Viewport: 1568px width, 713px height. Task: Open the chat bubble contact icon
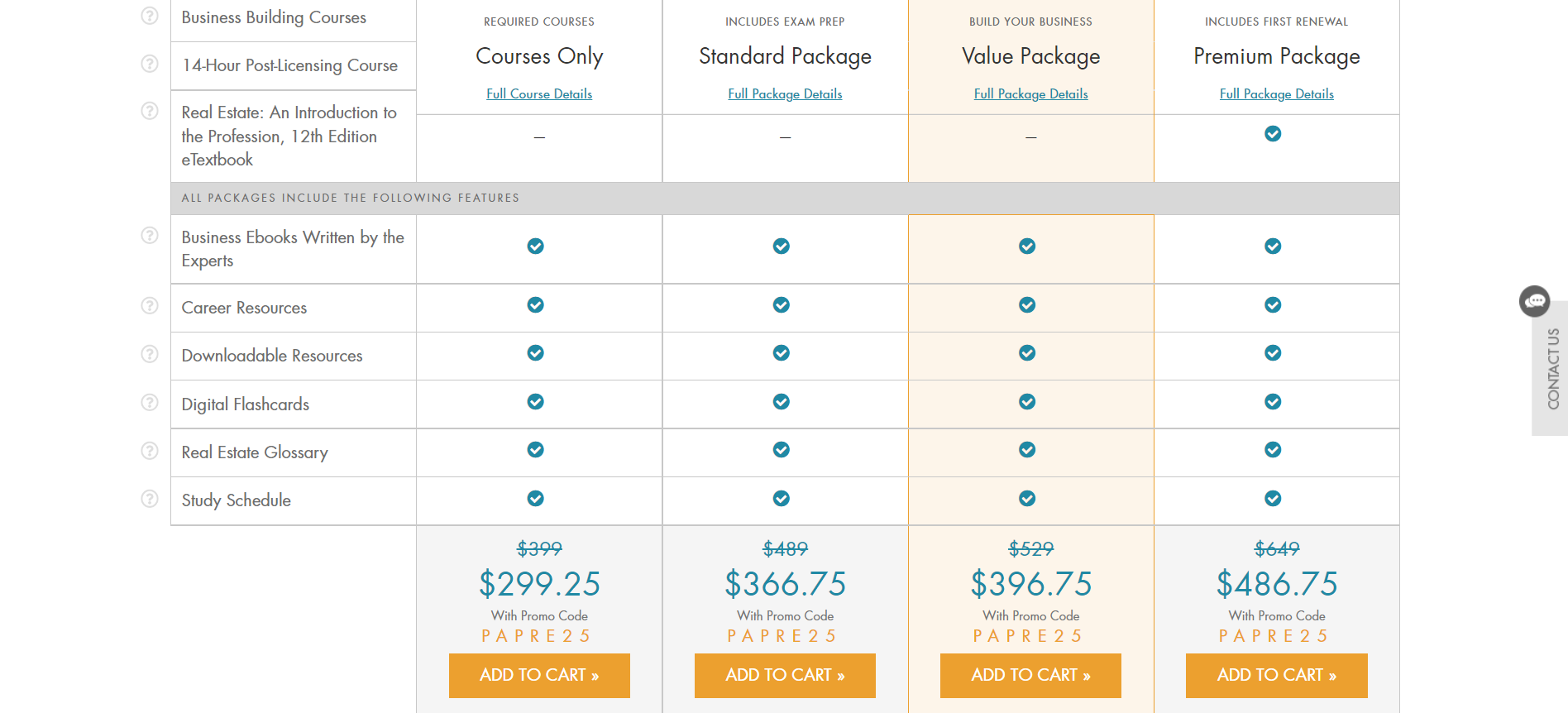pos(1535,301)
